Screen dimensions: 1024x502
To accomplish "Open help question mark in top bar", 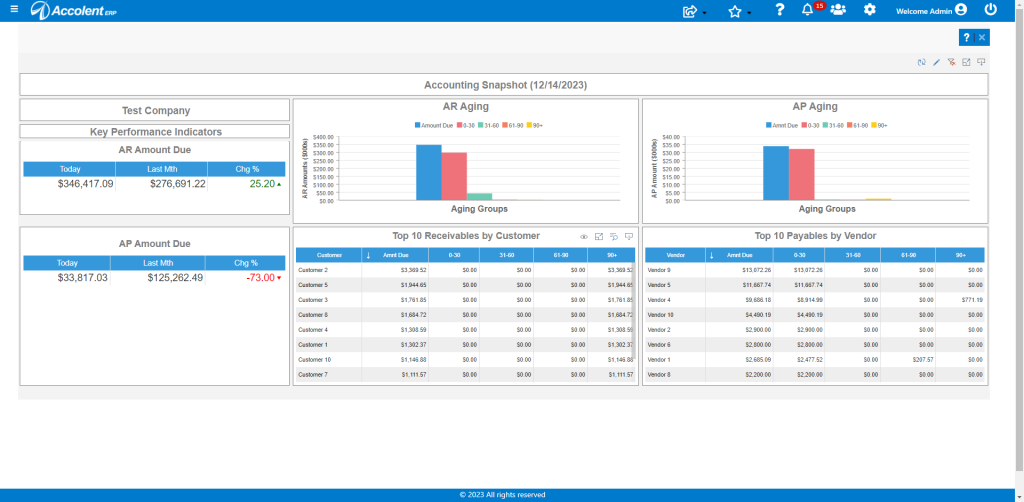I will click(x=779, y=10).
